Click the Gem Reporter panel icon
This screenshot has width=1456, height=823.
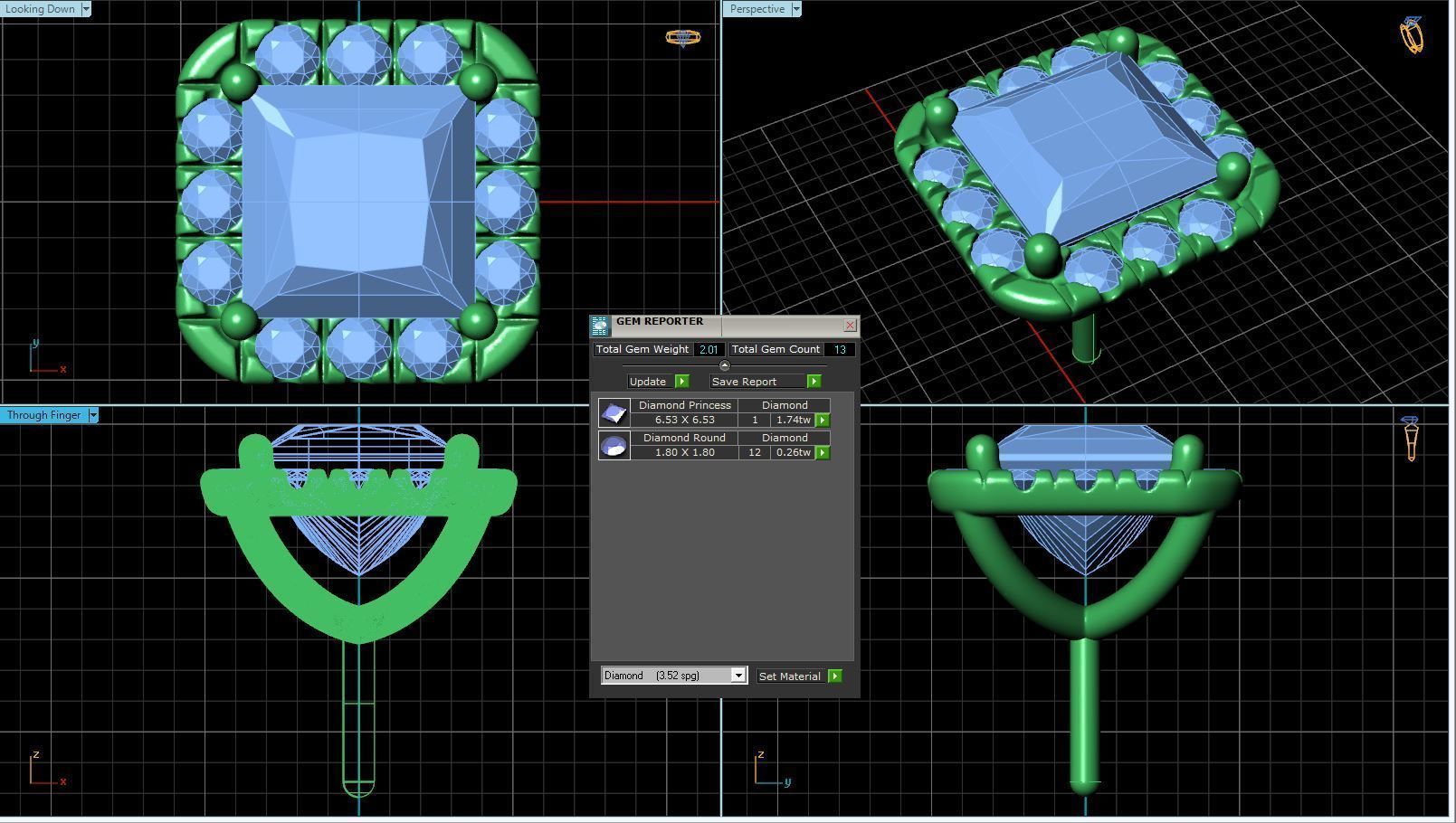click(600, 326)
